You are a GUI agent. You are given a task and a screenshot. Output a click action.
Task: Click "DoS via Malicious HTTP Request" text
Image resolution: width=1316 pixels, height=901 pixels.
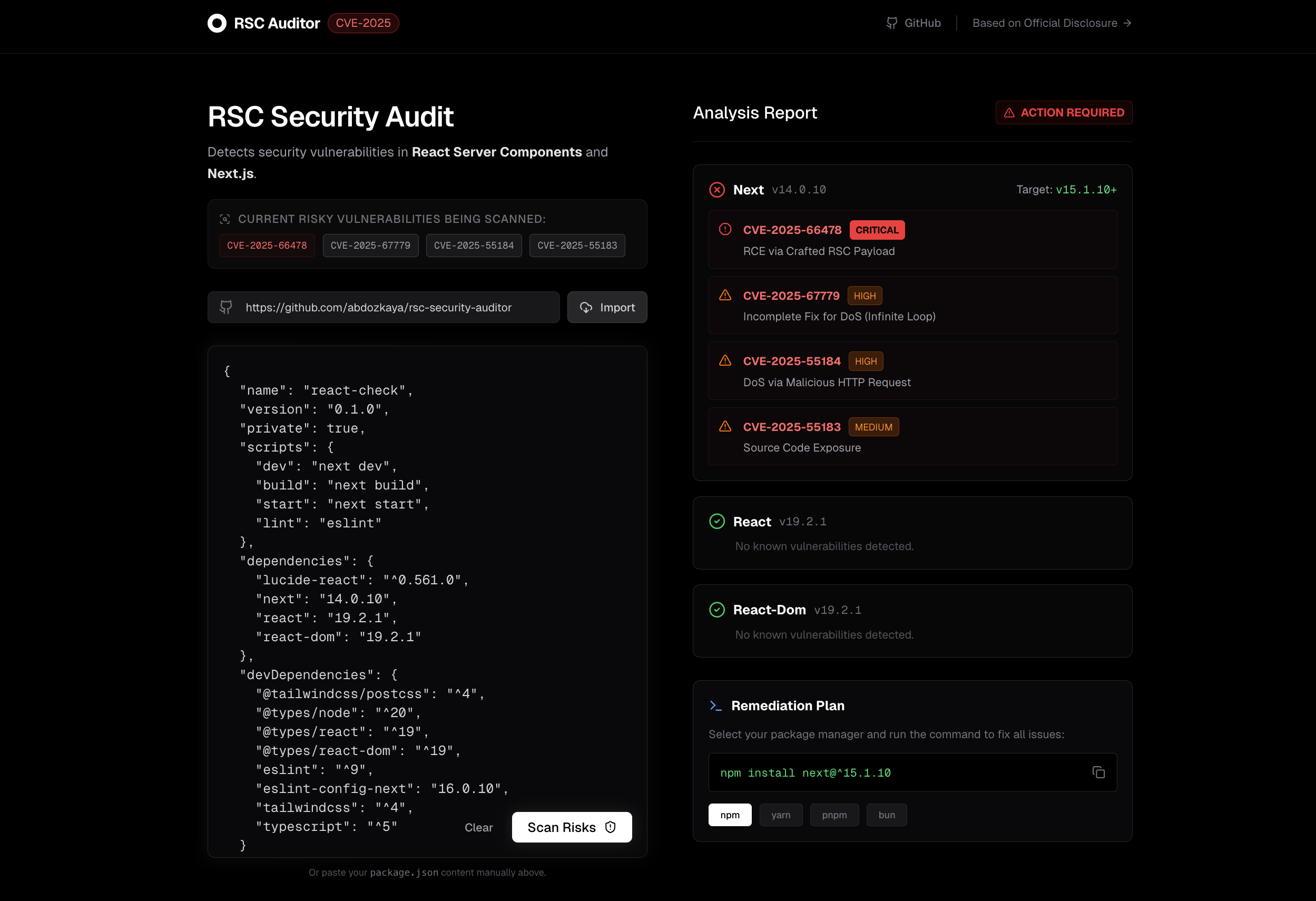tap(827, 382)
